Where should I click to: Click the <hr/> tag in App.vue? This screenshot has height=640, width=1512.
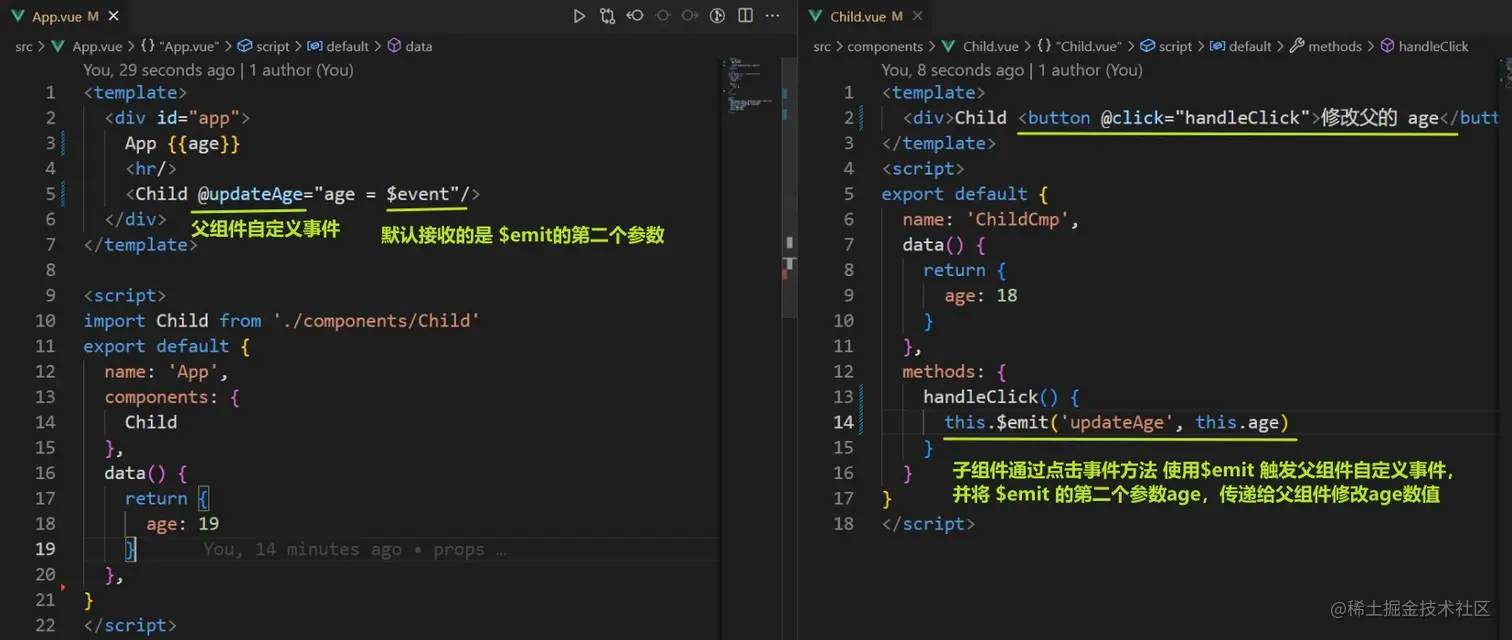tap(151, 168)
